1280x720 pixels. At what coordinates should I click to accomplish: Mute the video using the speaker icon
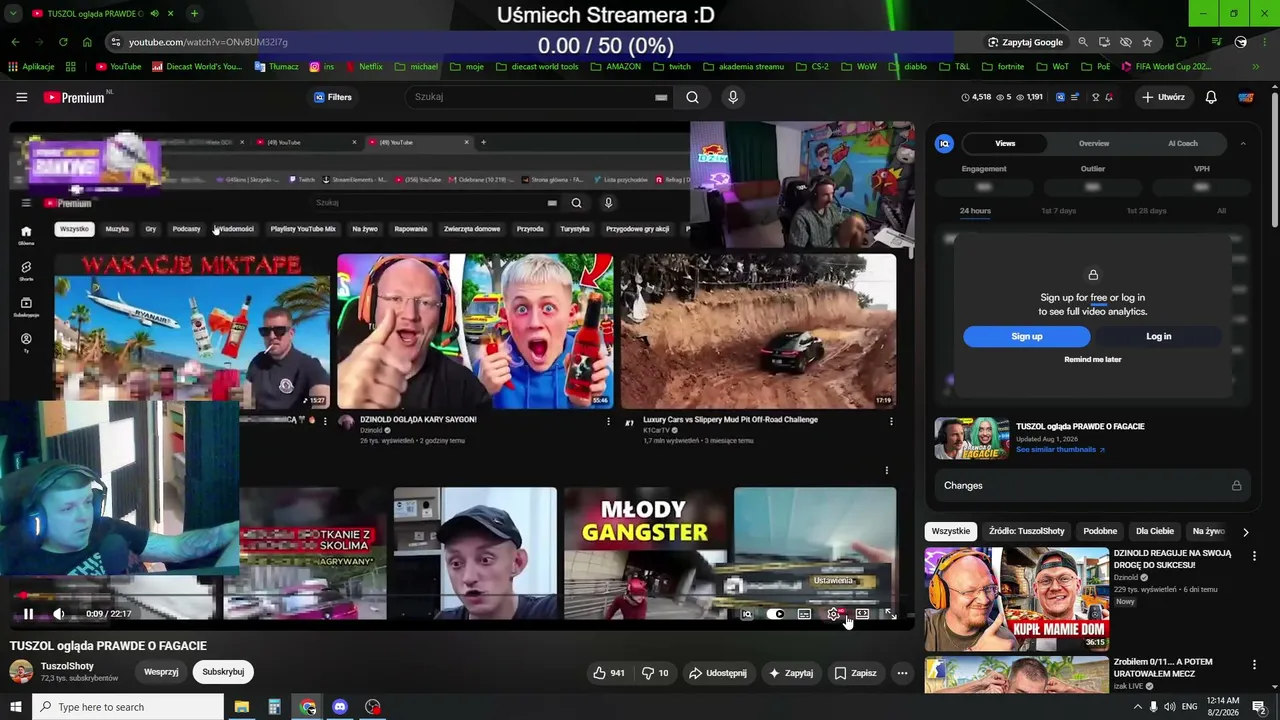click(59, 614)
